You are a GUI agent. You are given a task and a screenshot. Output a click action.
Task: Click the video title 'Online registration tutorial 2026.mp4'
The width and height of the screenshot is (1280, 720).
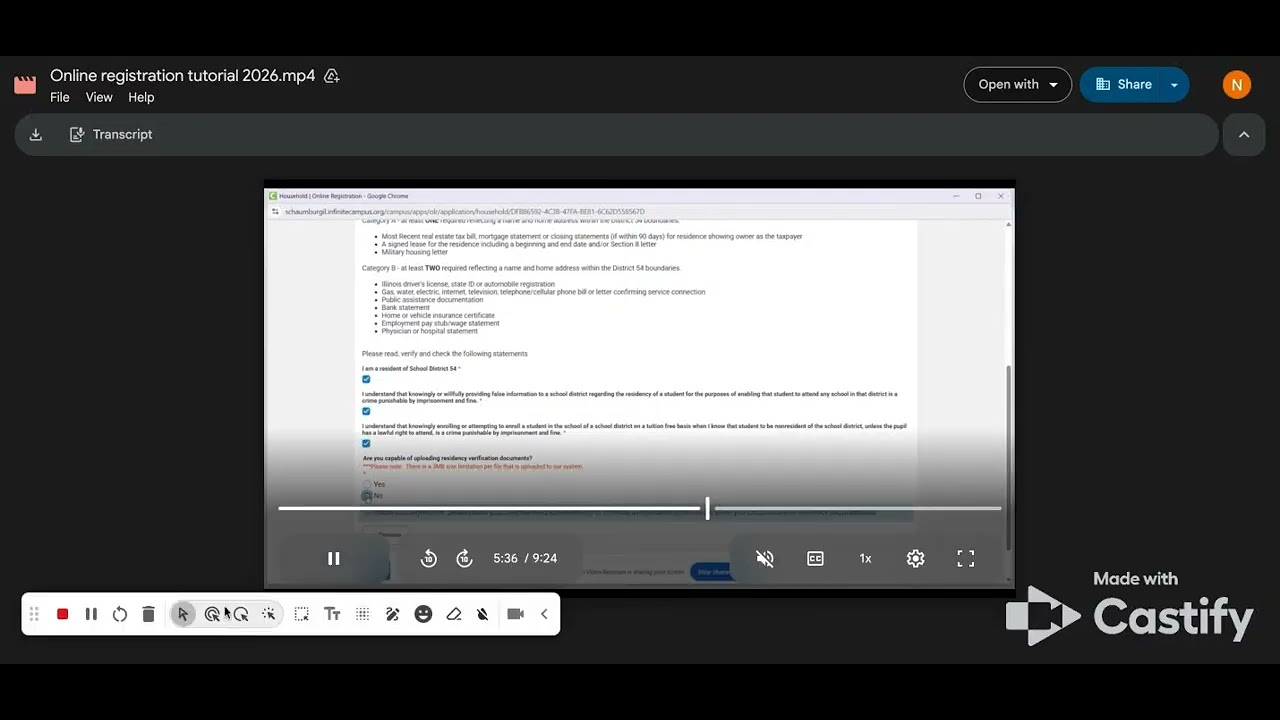pos(183,76)
